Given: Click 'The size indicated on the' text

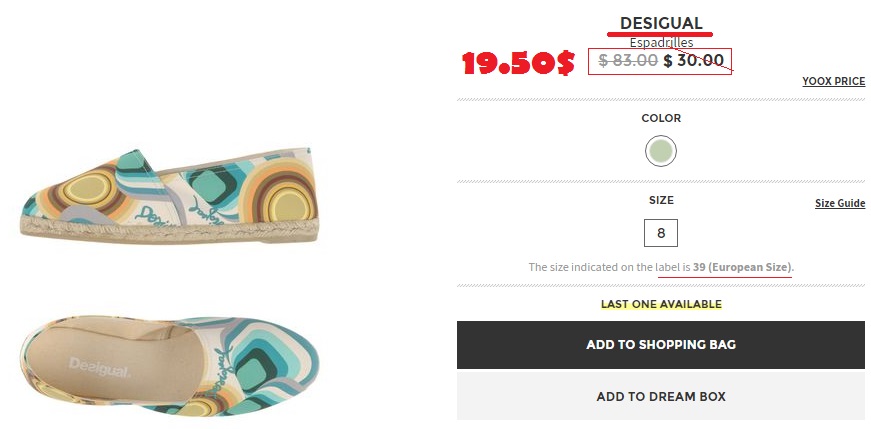Looking at the screenshot, I should 591,268.
